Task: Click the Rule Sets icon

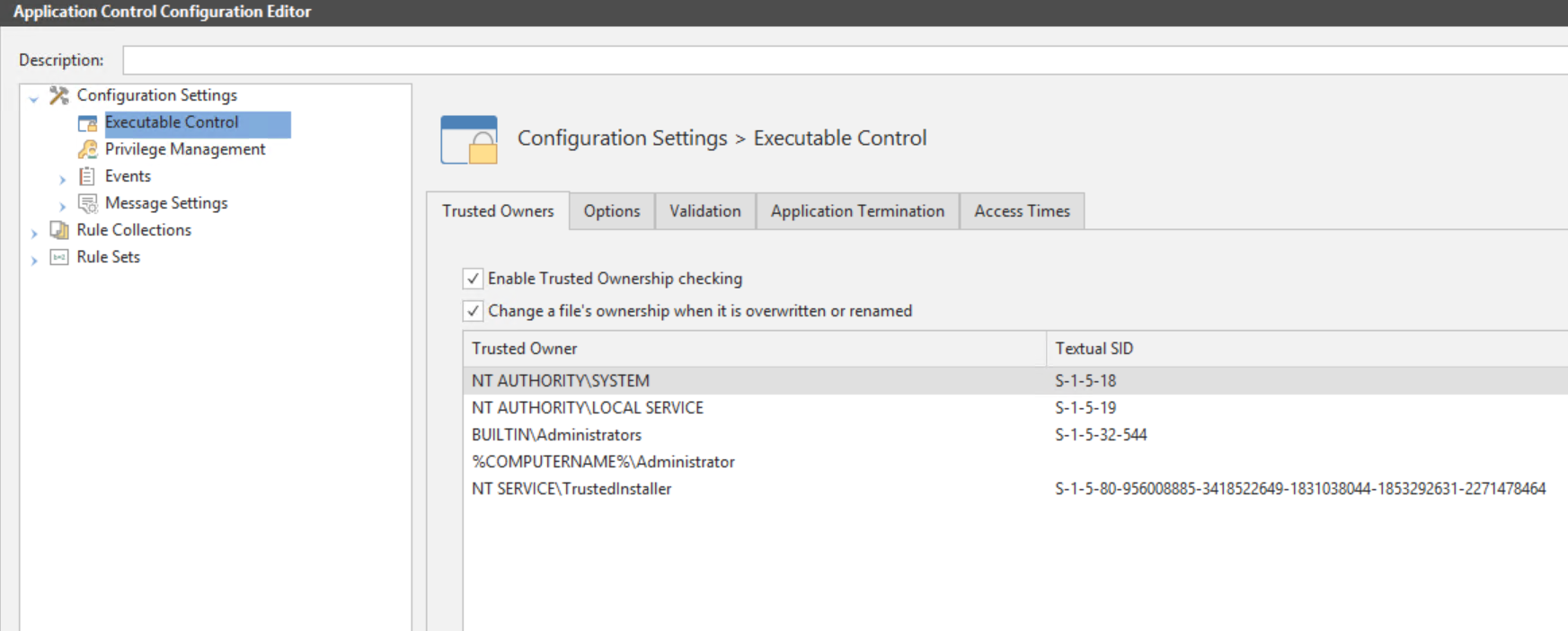Action: click(59, 257)
